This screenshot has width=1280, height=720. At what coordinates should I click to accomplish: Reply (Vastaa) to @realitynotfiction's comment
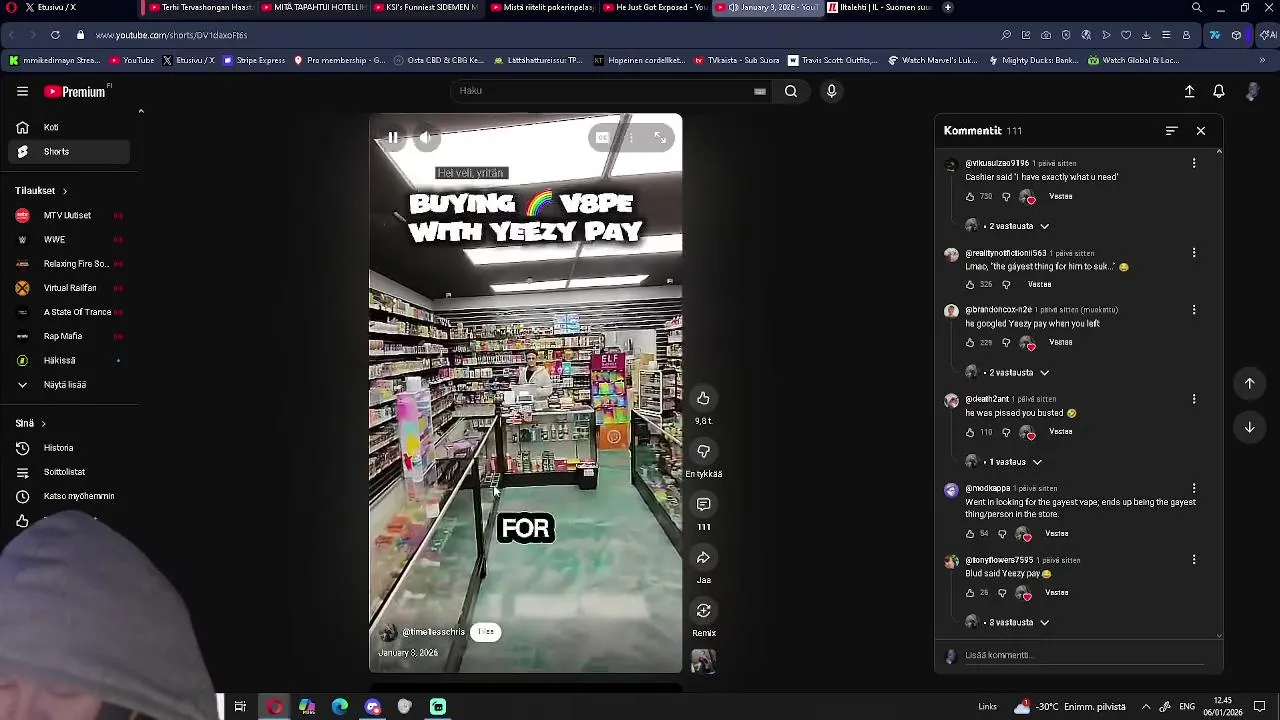pos(1039,285)
